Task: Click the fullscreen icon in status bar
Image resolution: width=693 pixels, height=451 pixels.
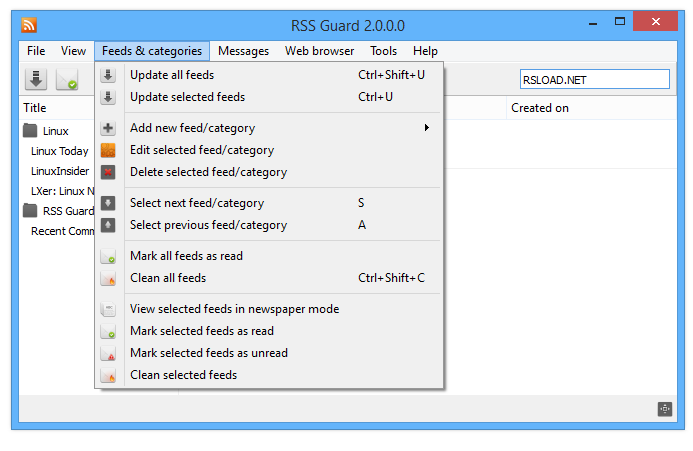Action: tap(665, 409)
